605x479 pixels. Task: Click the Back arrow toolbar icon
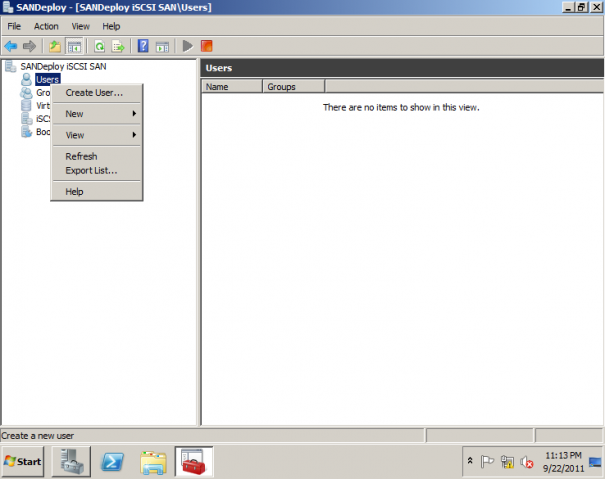point(11,46)
